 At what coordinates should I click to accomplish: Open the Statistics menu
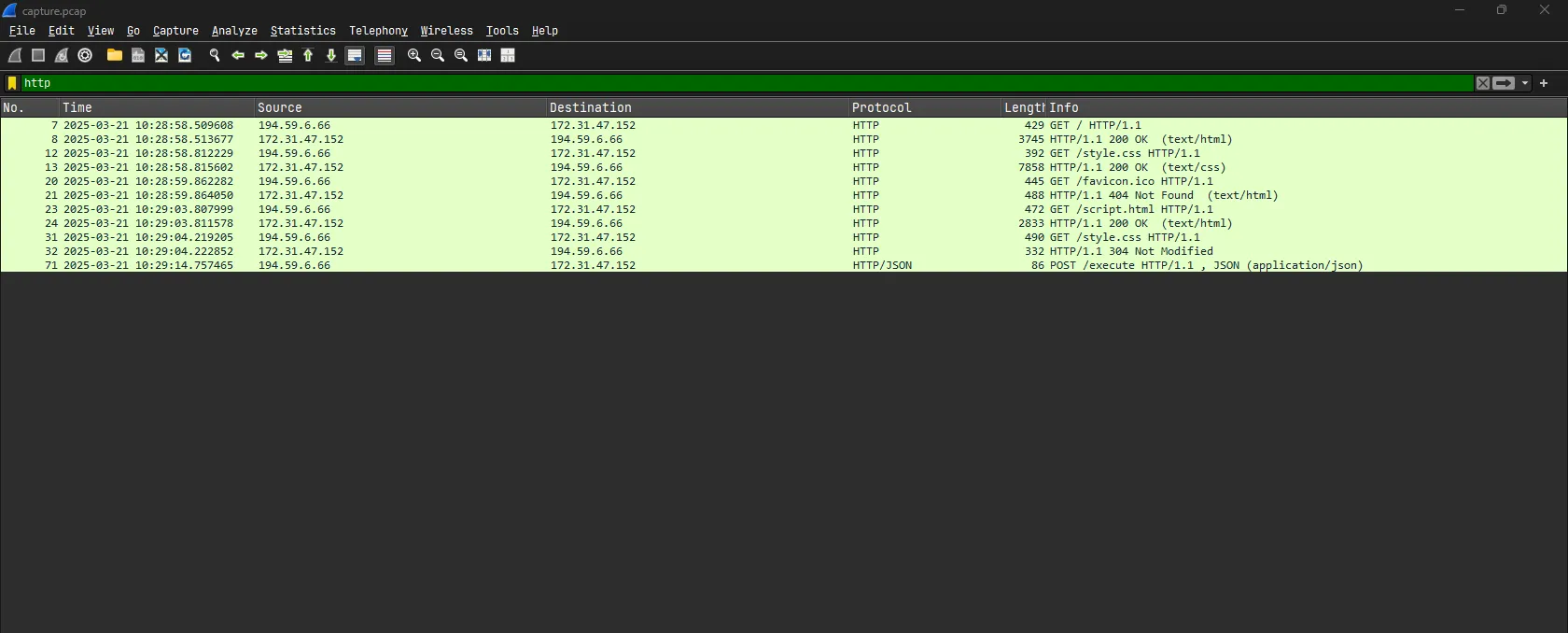(x=302, y=31)
